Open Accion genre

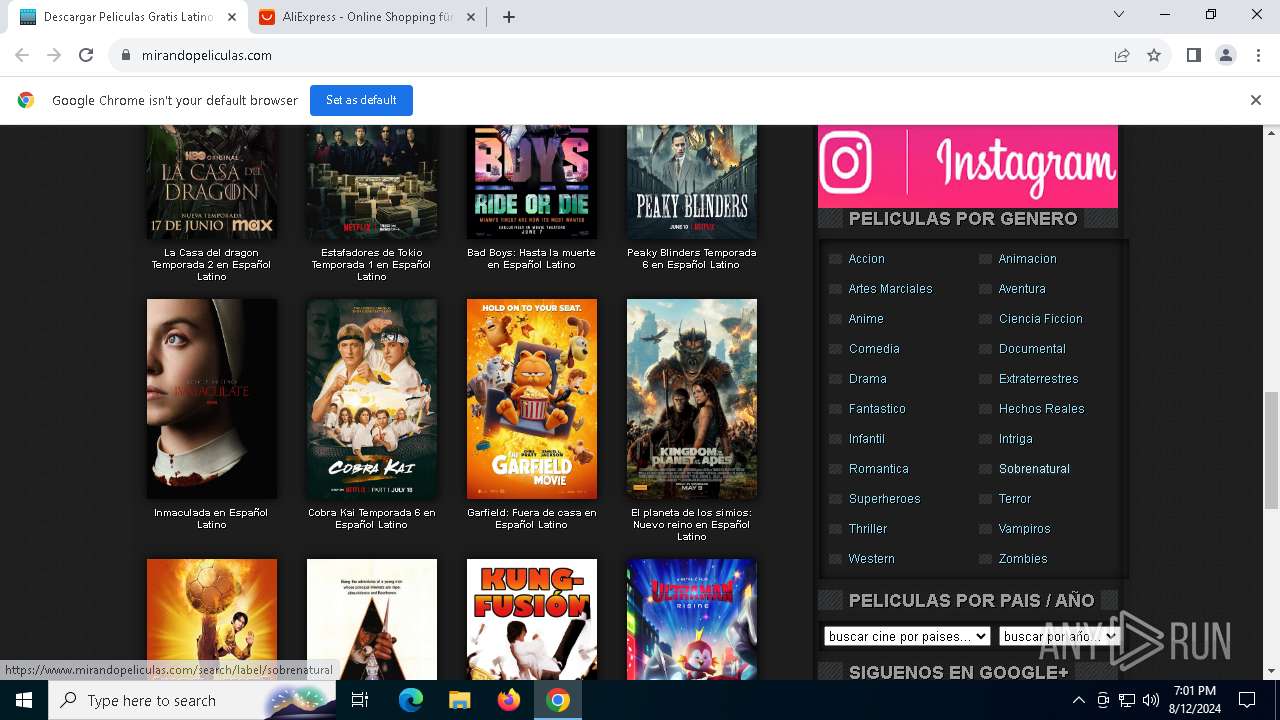click(866, 259)
